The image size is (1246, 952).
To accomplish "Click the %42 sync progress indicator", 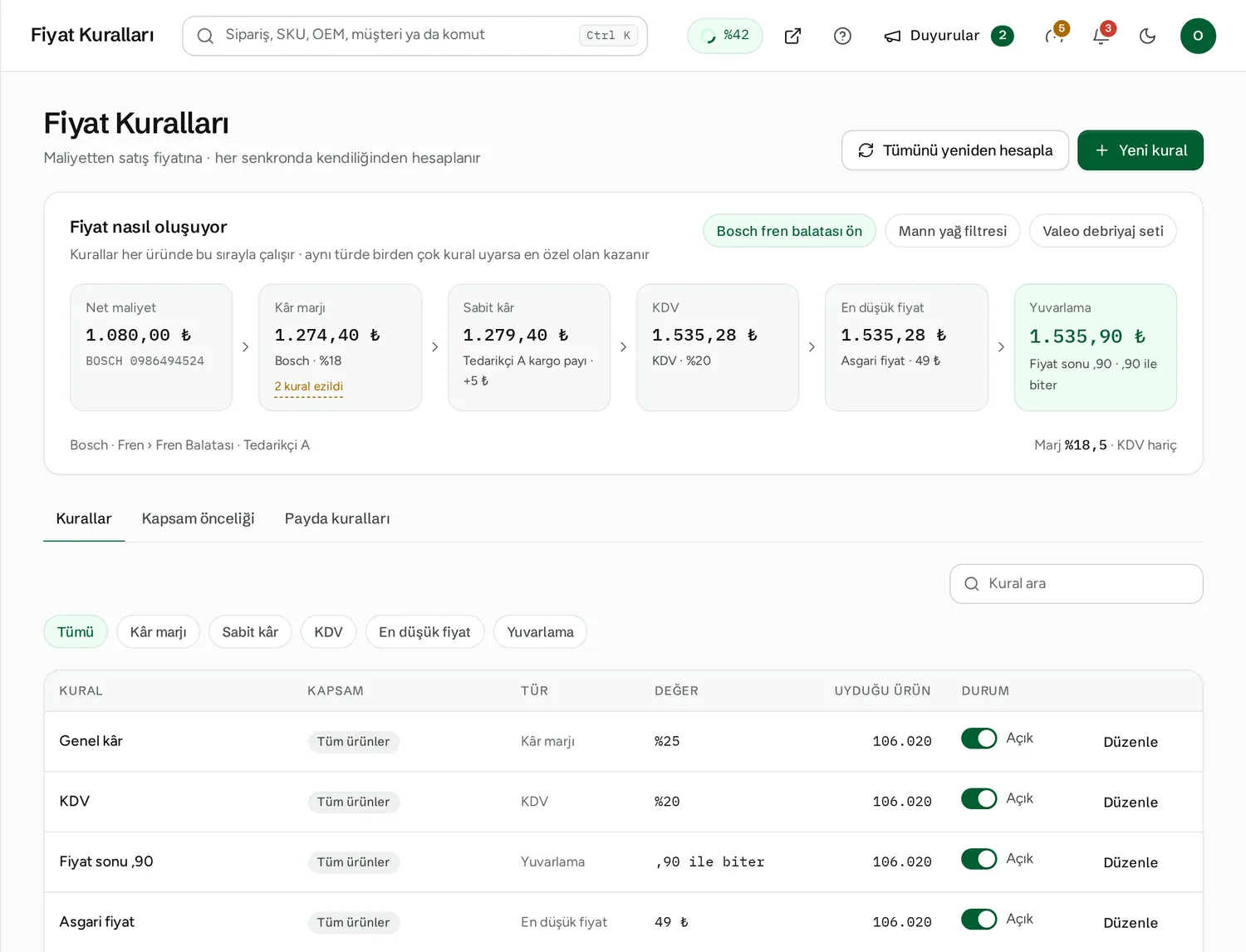I will tap(725, 36).
